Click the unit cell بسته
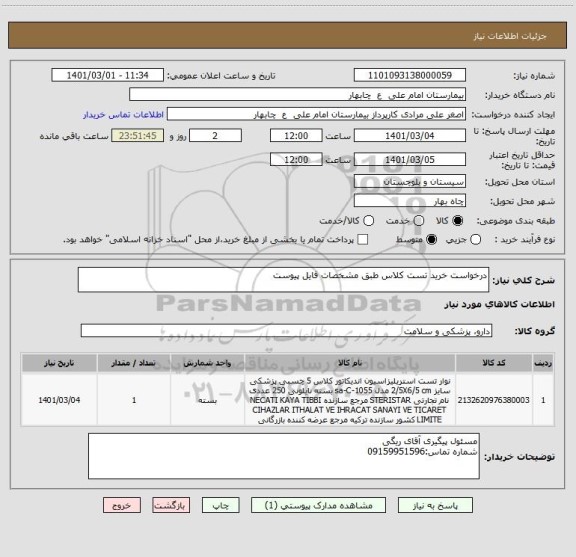Viewport: 576px width, 557px height. pos(207,400)
